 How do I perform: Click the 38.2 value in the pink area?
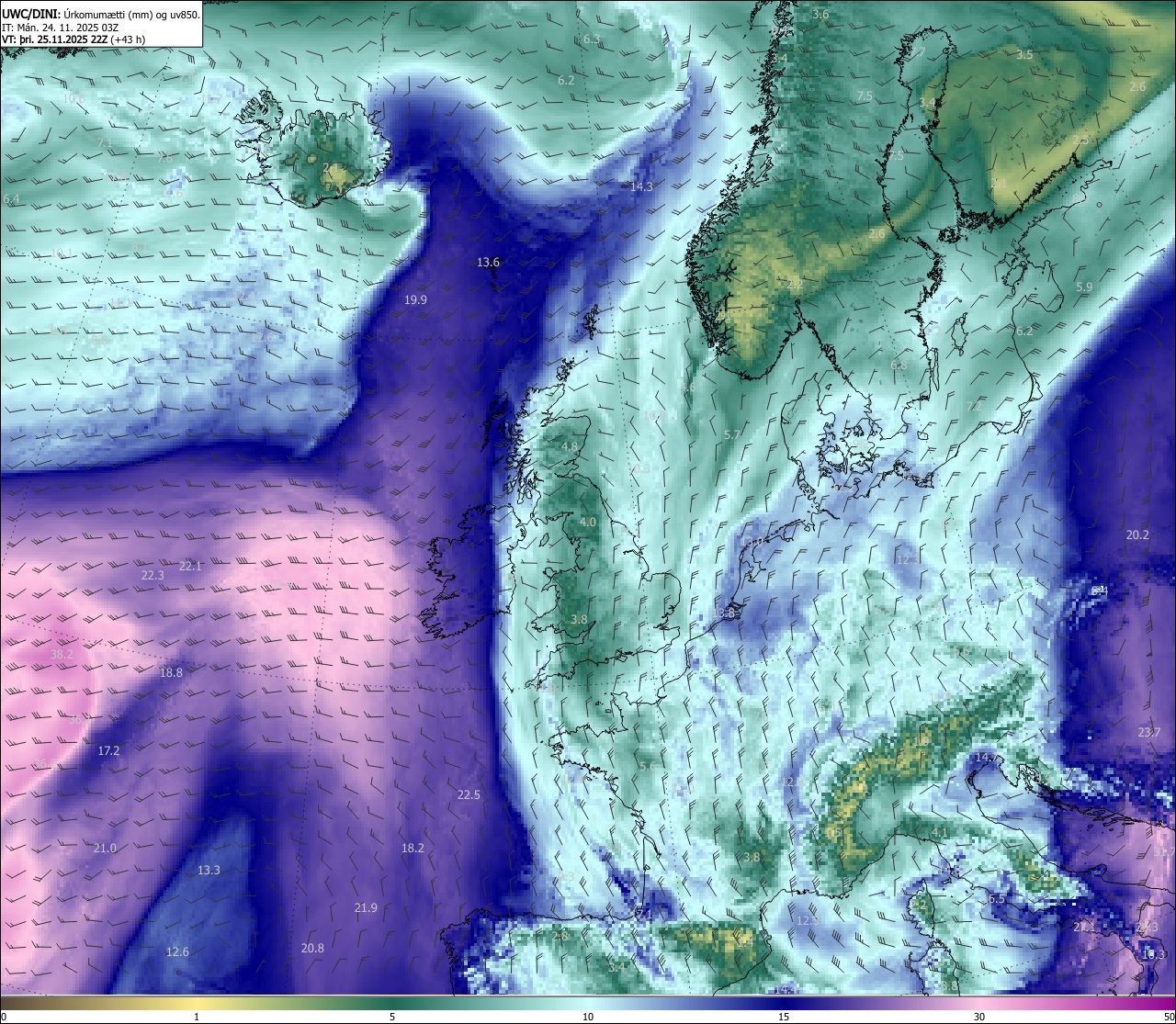coord(62,655)
